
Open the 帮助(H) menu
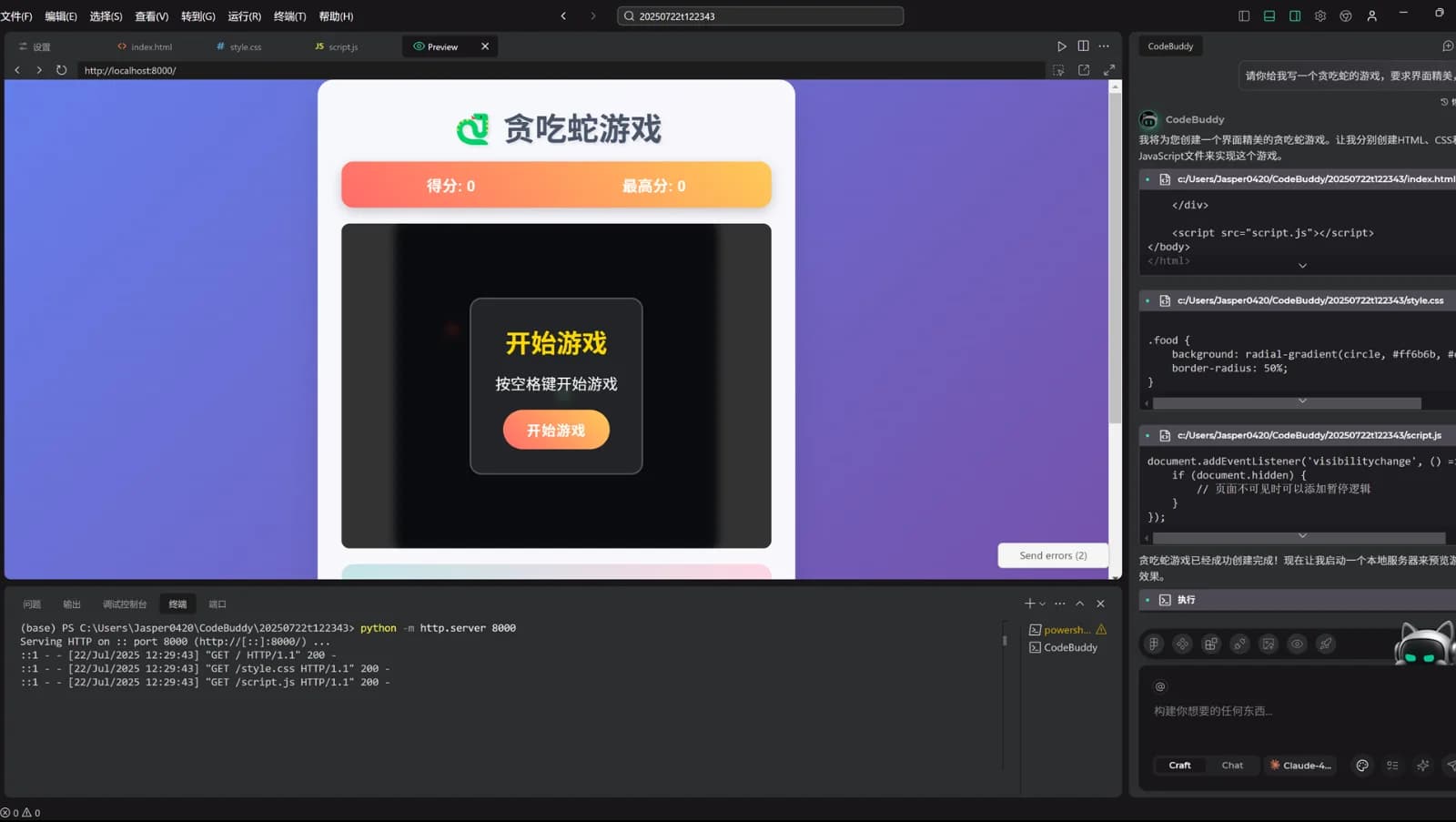336,16
